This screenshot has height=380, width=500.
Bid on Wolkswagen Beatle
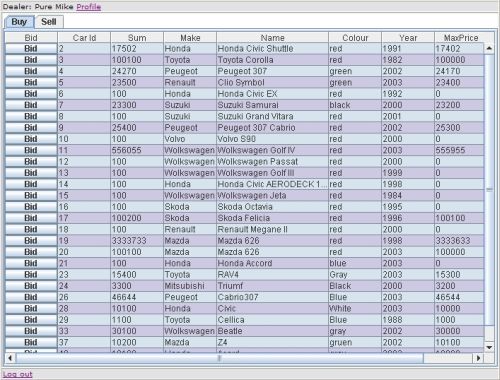coord(31,331)
